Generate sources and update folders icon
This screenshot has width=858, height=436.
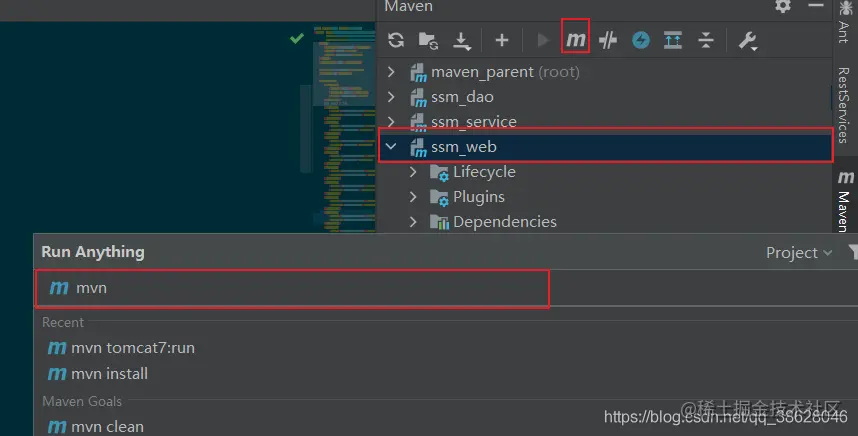click(428, 40)
